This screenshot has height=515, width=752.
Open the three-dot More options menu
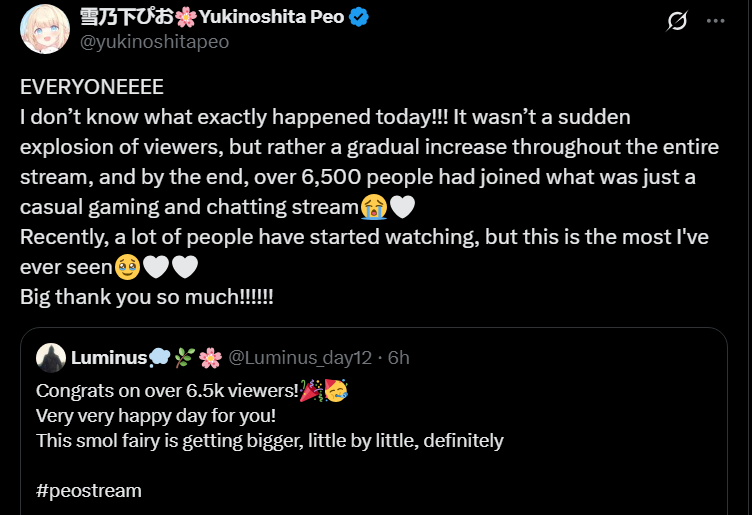pos(716,21)
